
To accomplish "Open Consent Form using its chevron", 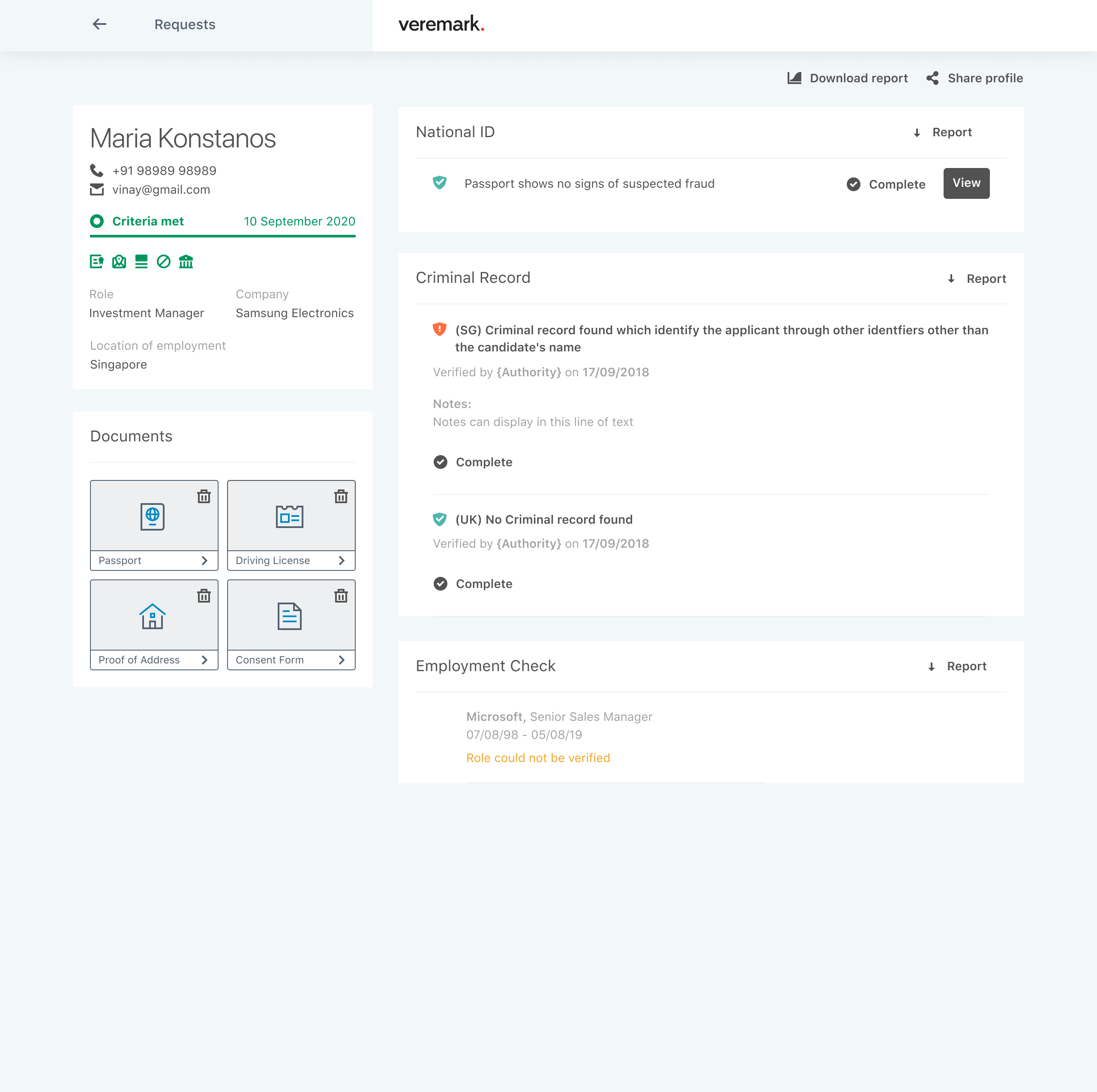I will [341, 660].
